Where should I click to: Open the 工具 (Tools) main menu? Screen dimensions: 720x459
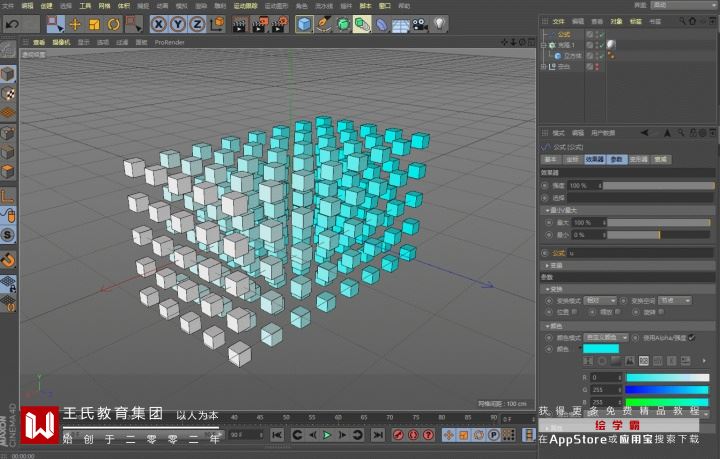(x=85, y=6)
